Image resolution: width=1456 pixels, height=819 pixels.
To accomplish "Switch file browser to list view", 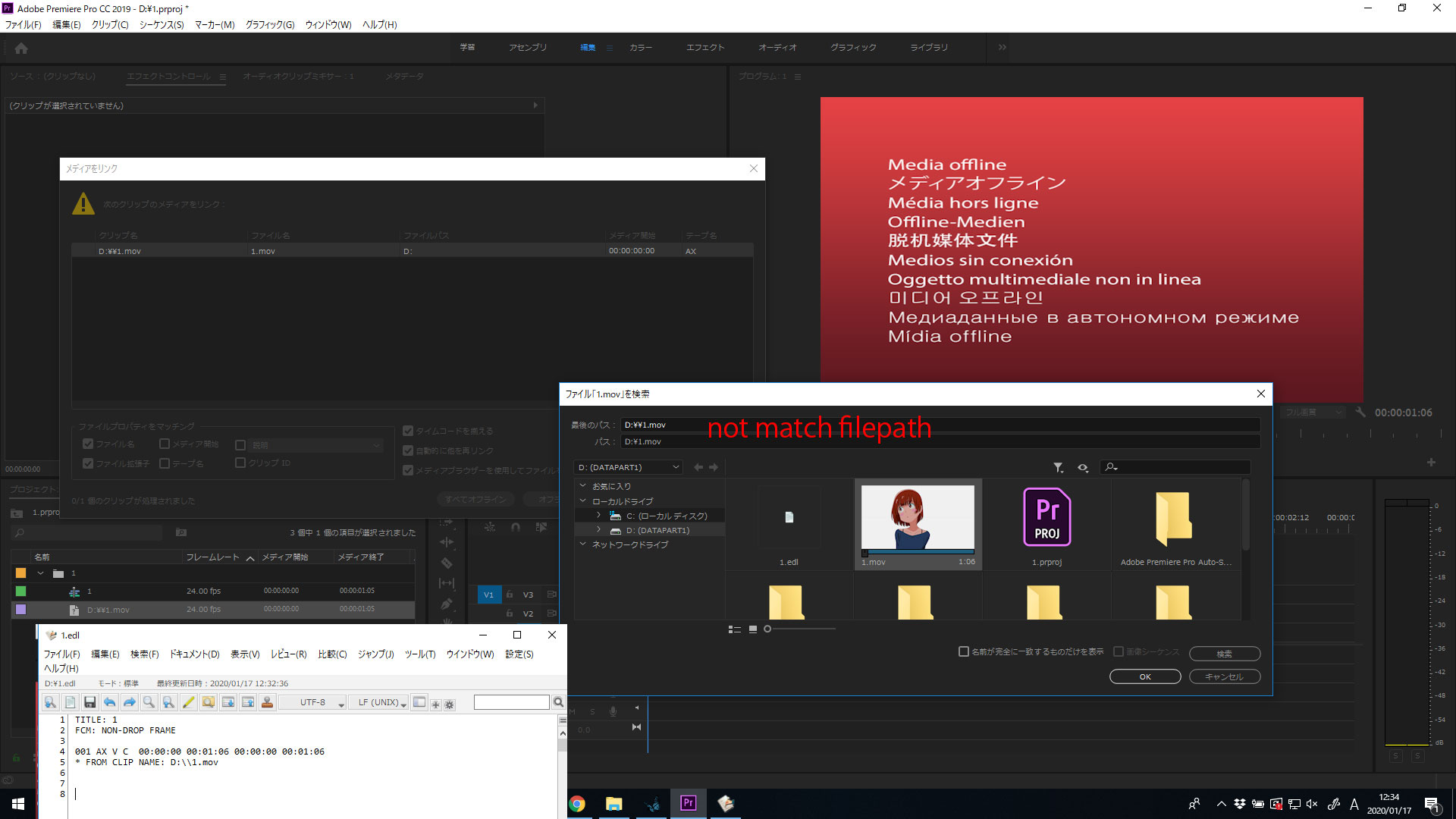I will point(734,629).
